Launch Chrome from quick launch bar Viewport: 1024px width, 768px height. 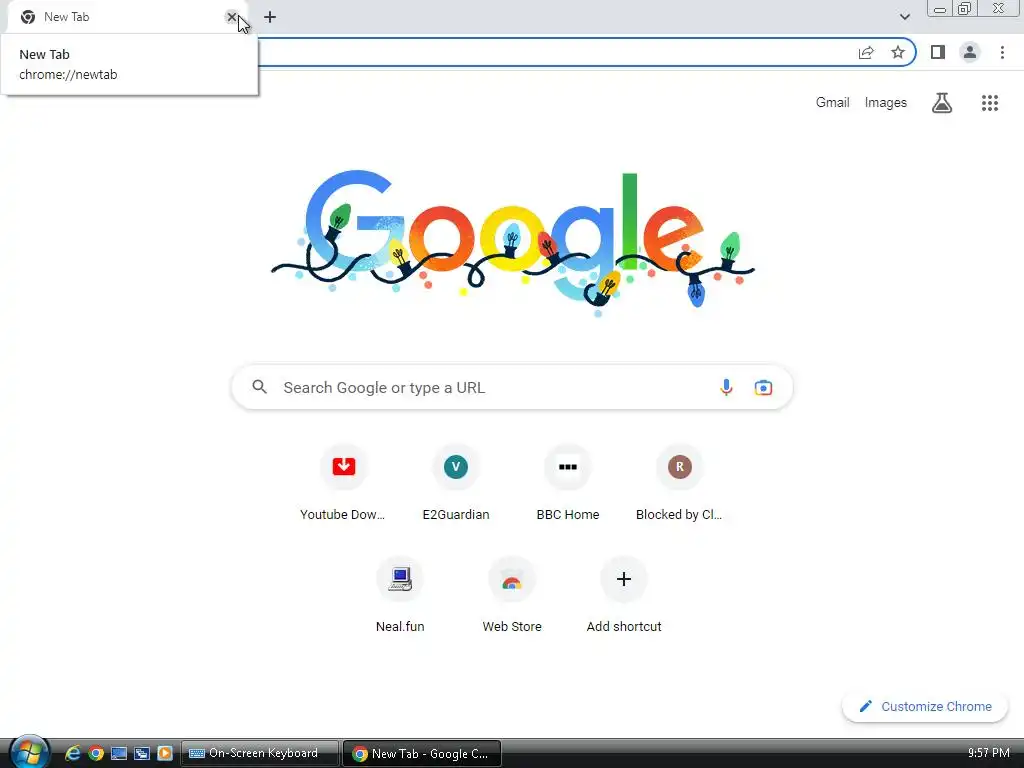(96, 753)
